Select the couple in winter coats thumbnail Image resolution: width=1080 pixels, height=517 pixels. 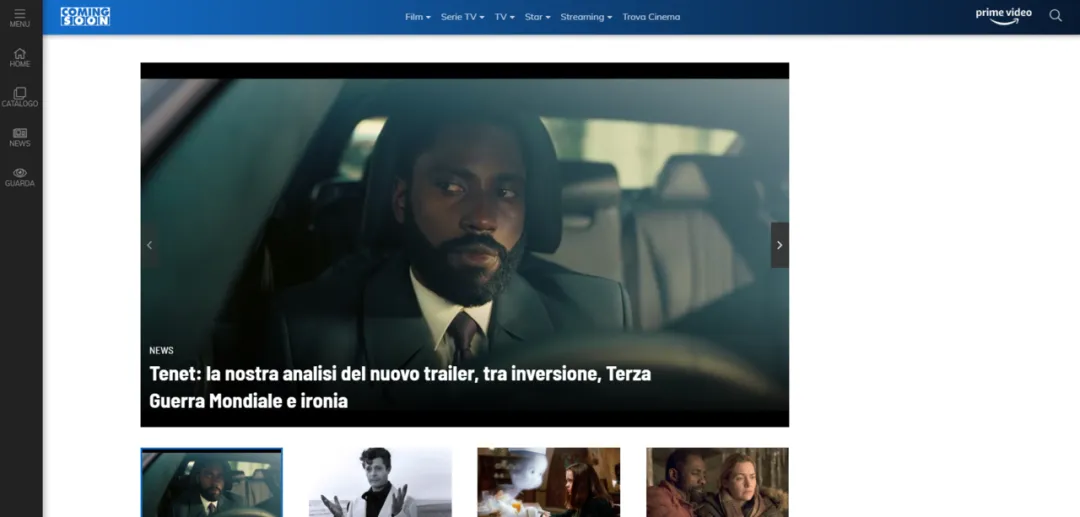[718, 483]
